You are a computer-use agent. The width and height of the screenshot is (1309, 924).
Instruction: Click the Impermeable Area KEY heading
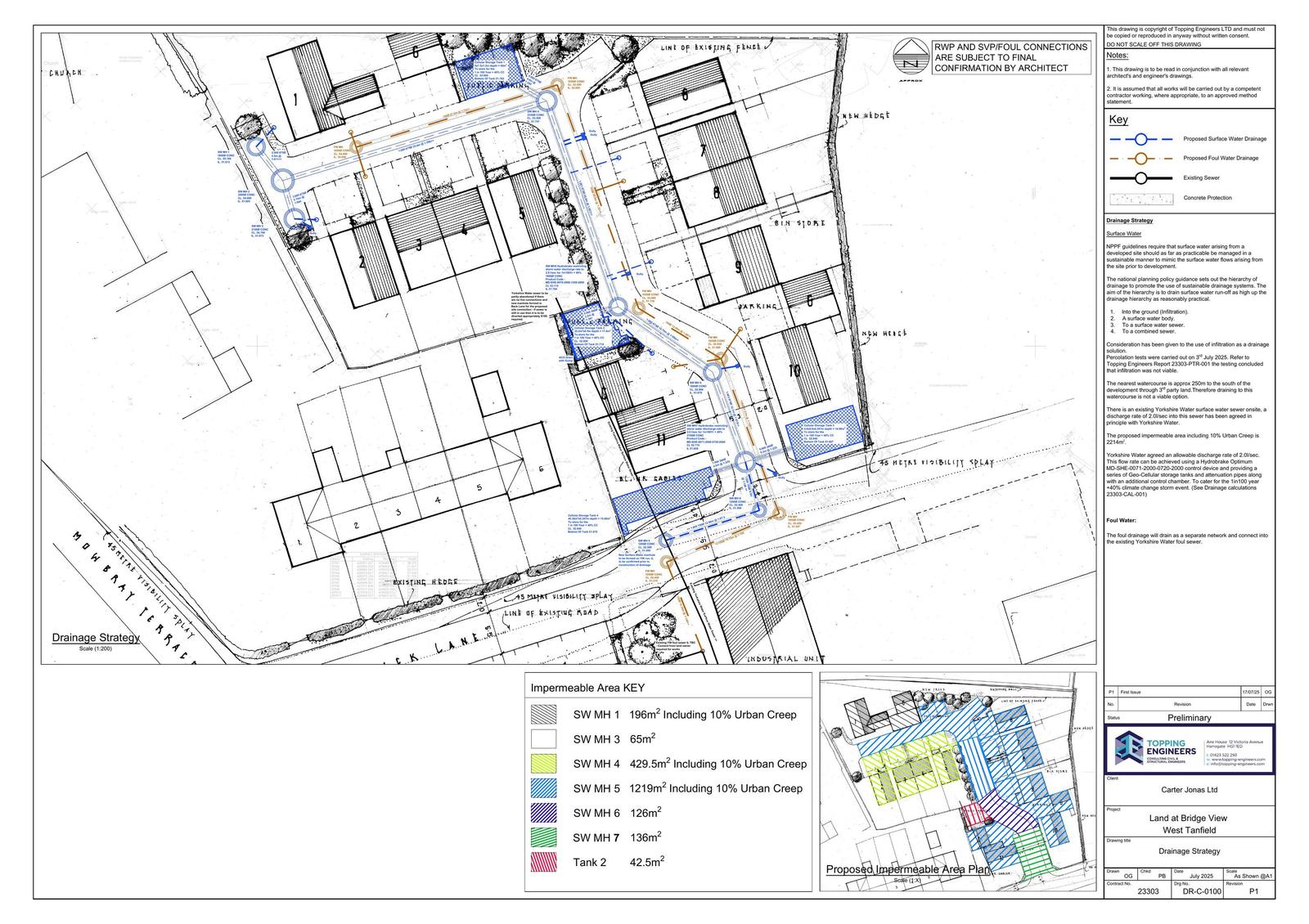[587, 688]
